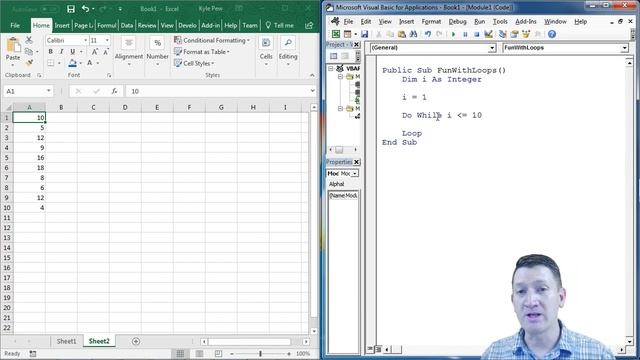Decrease font size with smaller A
The height and width of the screenshot is (360, 640).
(x=105, y=52)
